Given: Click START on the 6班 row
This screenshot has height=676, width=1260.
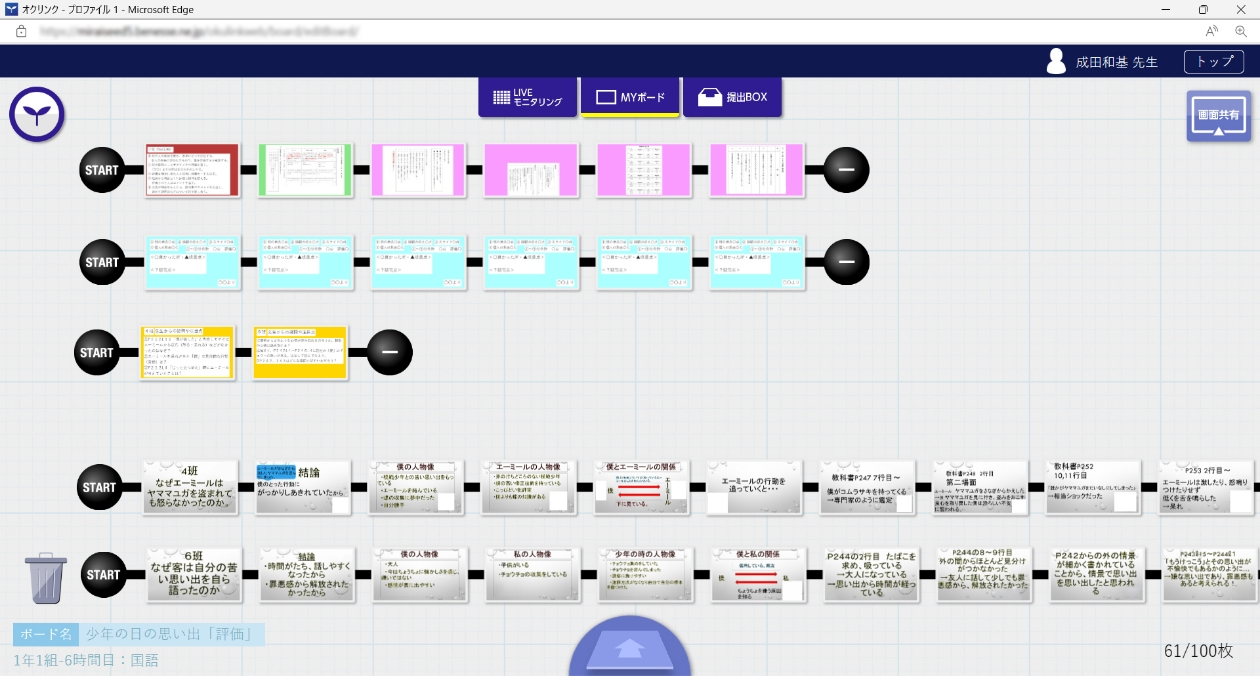Looking at the screenshot, I should click(x=104, y=575).
